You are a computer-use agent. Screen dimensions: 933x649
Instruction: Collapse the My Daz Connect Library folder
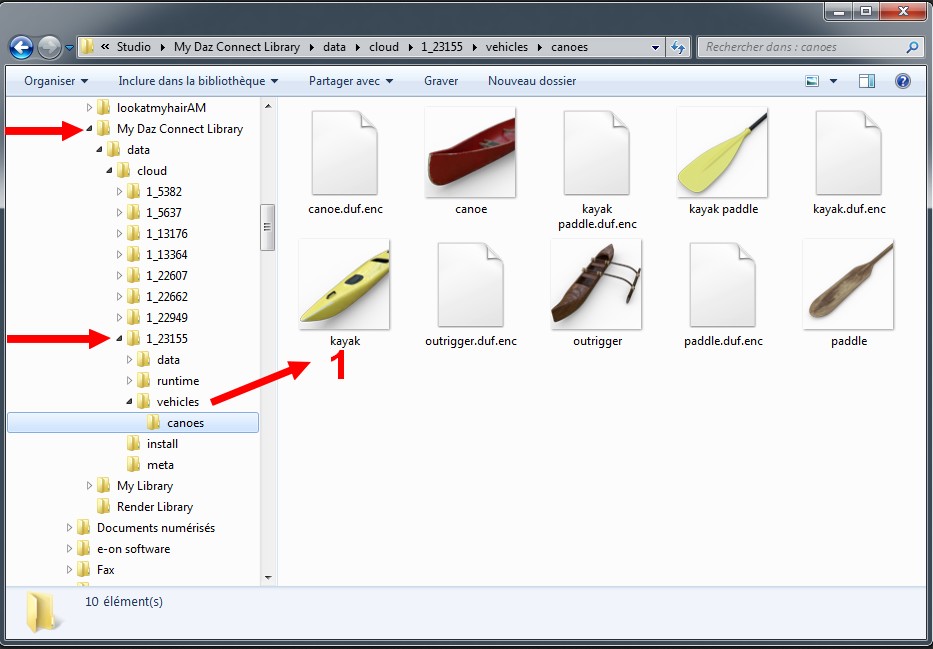point(89,128)
